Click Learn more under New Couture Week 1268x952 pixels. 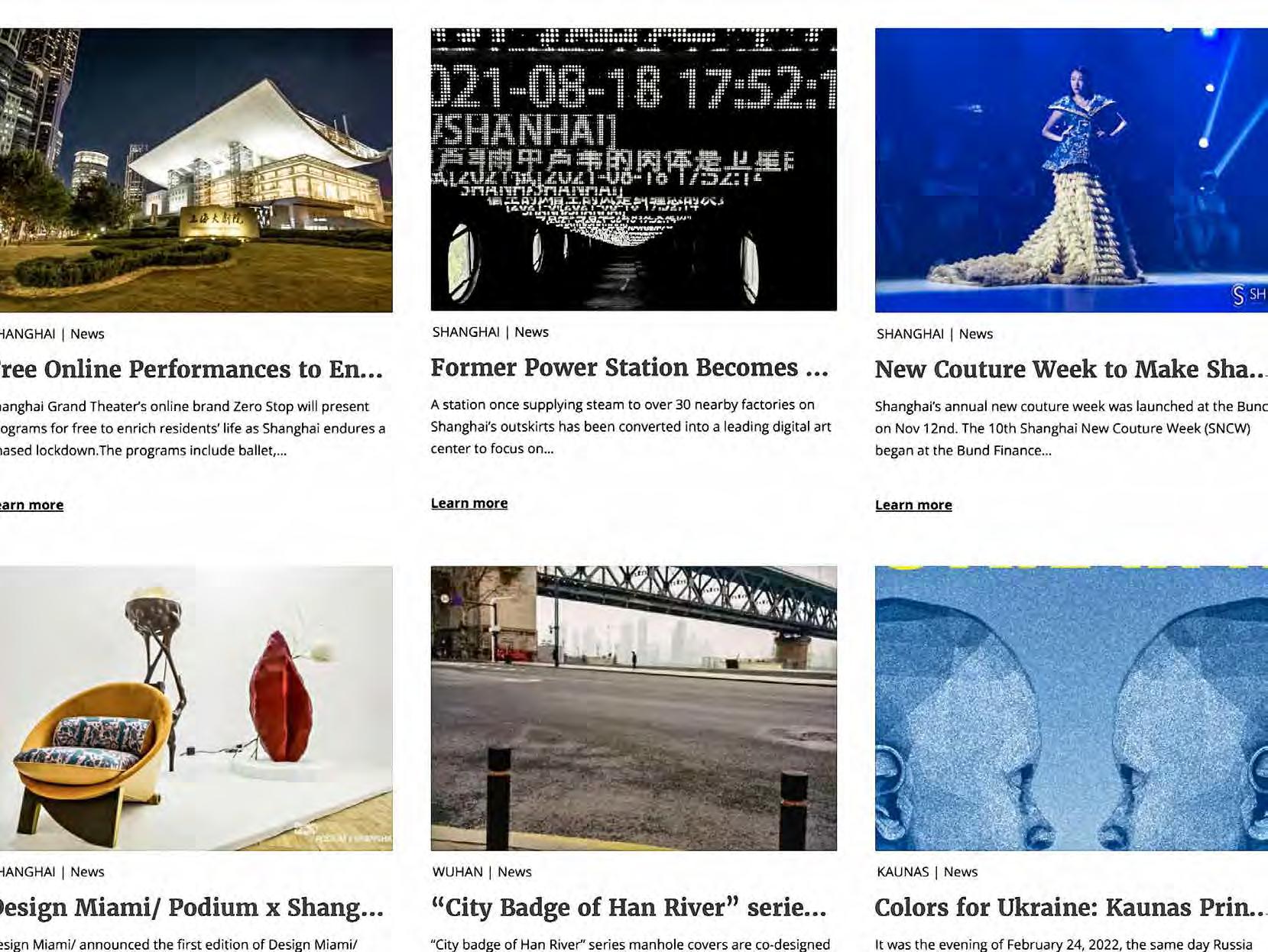coord(913,504)
